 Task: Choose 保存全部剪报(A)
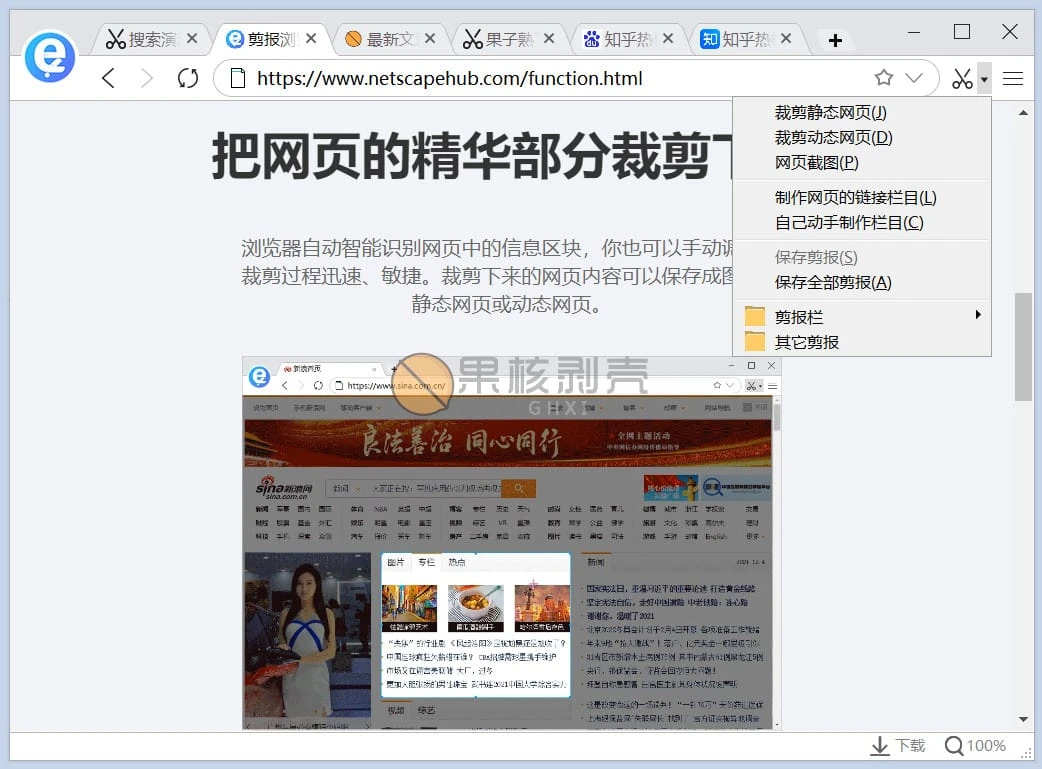click(x=861, y=282)
